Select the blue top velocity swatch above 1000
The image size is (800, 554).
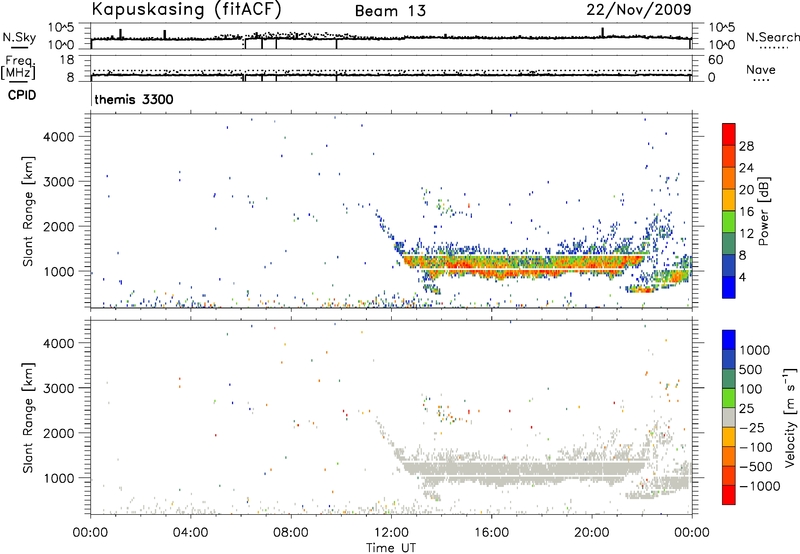tap(729, 340)
